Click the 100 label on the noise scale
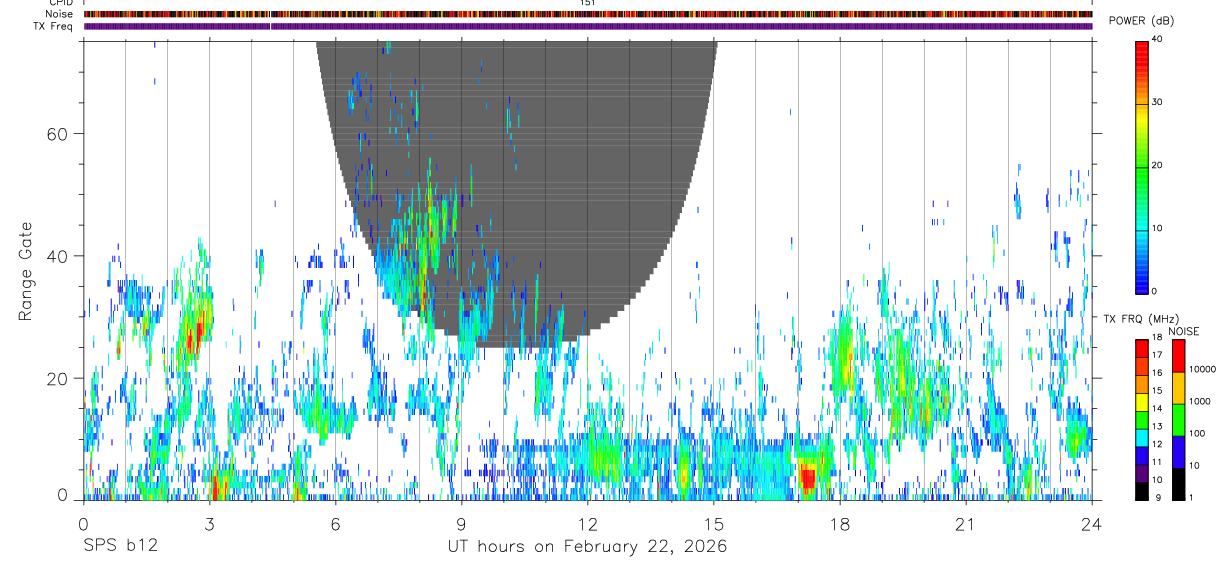 click(x=1198, y=433)
